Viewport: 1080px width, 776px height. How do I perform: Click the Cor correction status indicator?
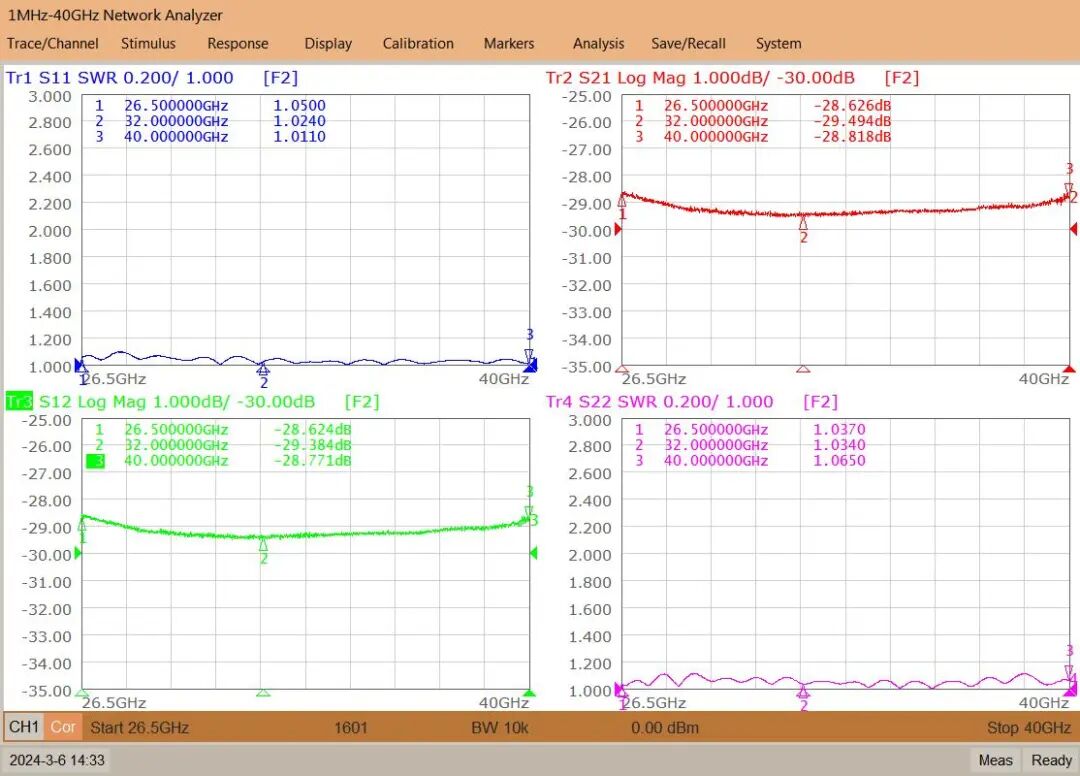(63, 727)
